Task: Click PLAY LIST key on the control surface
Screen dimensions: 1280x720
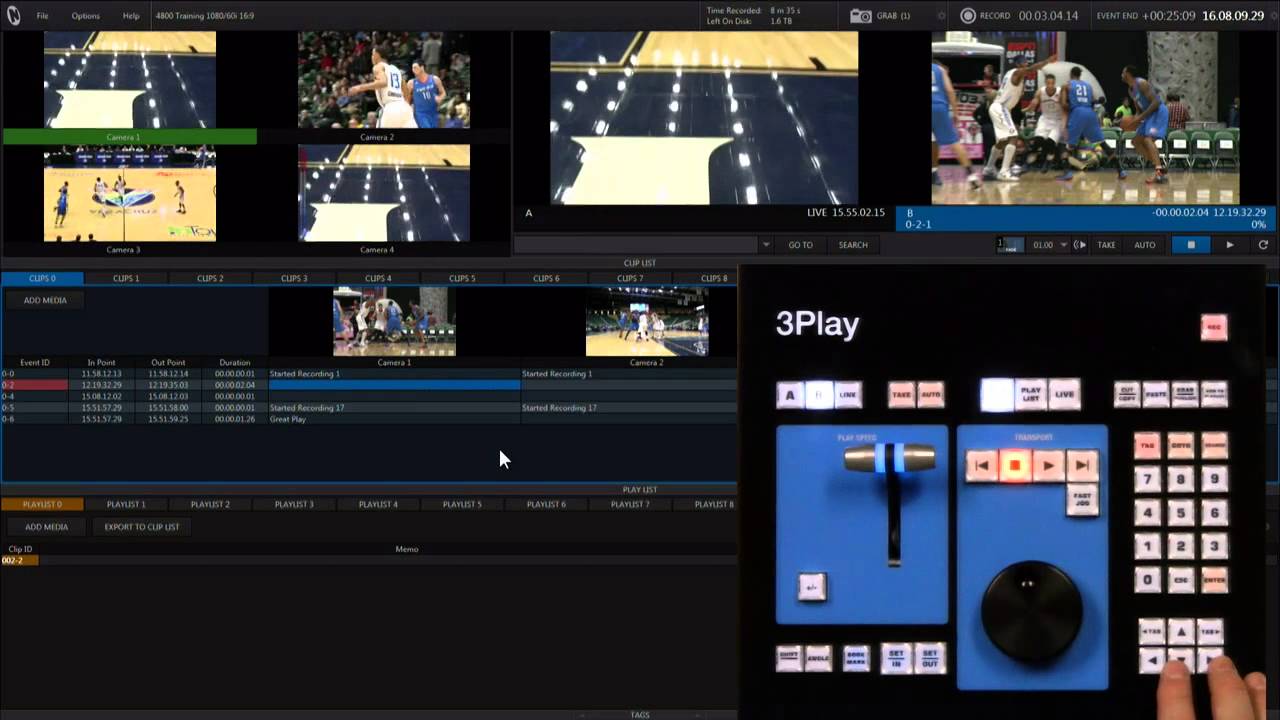Action: (1031, 394)
